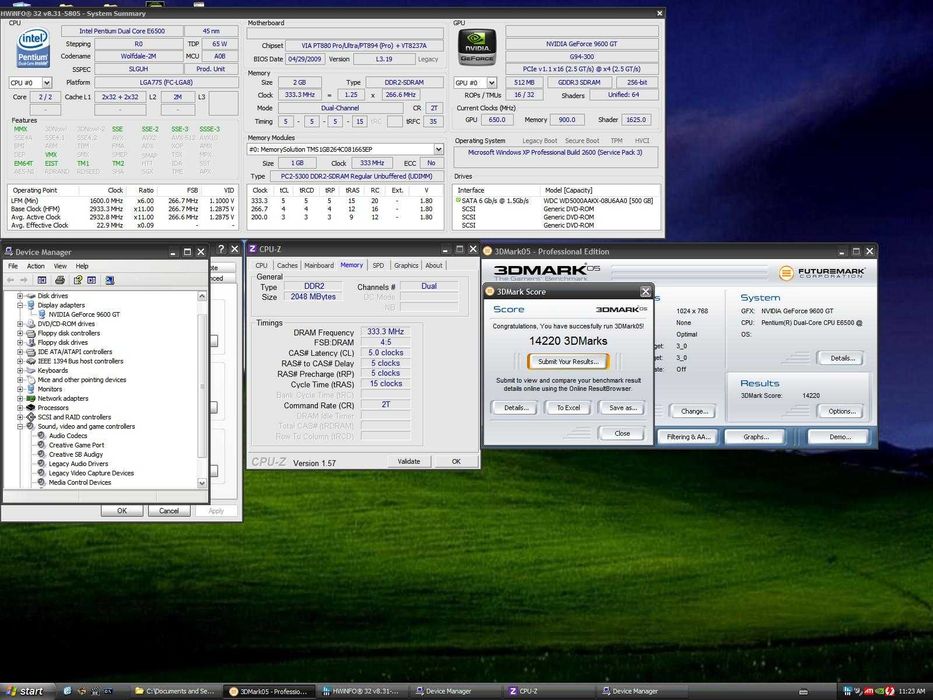Image resolution: width=933 pixels, height=700 pixels.
Task: Switch to the Mainboard tab in CPU-Z
Action: click(319, 265)
